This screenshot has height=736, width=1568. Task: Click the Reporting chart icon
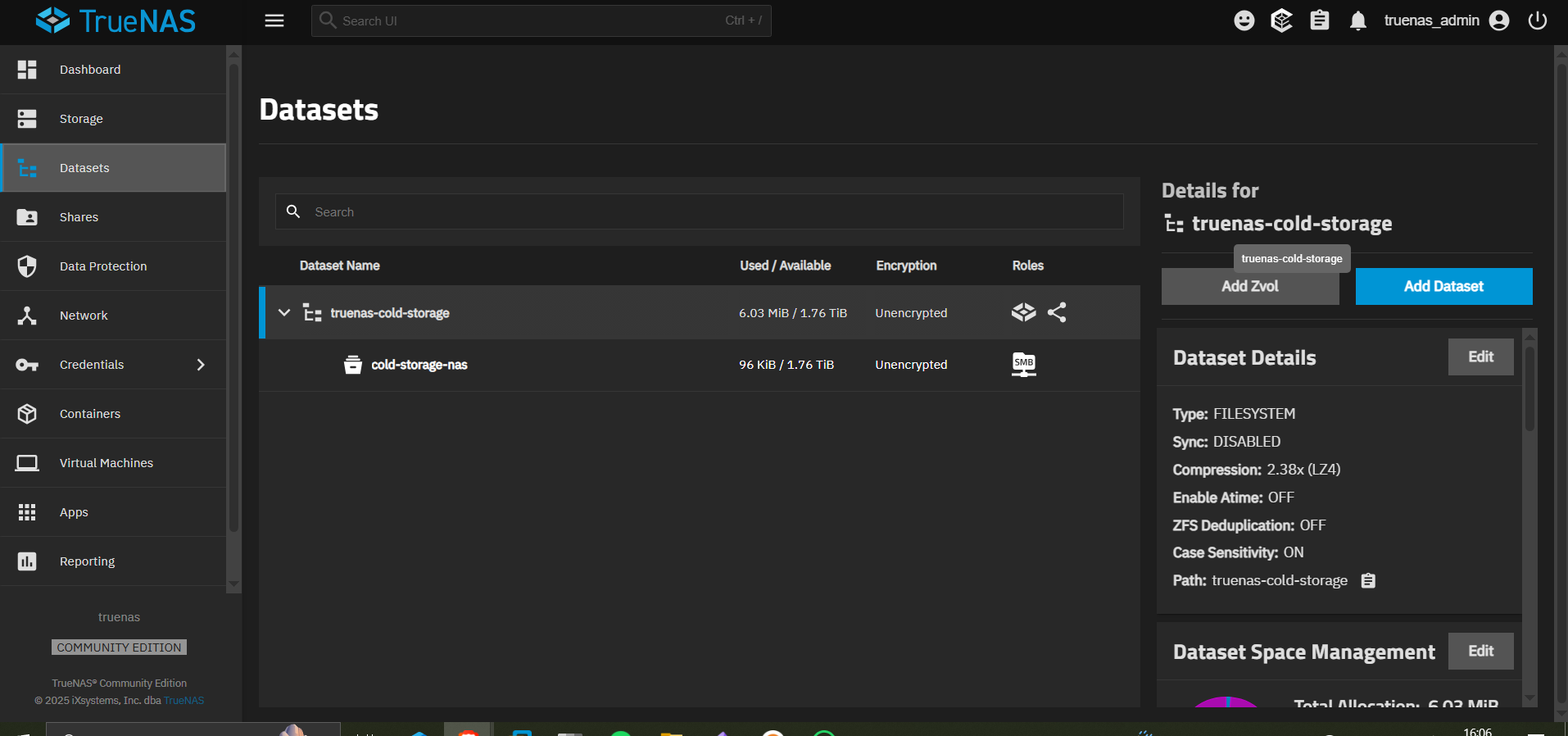27,561
